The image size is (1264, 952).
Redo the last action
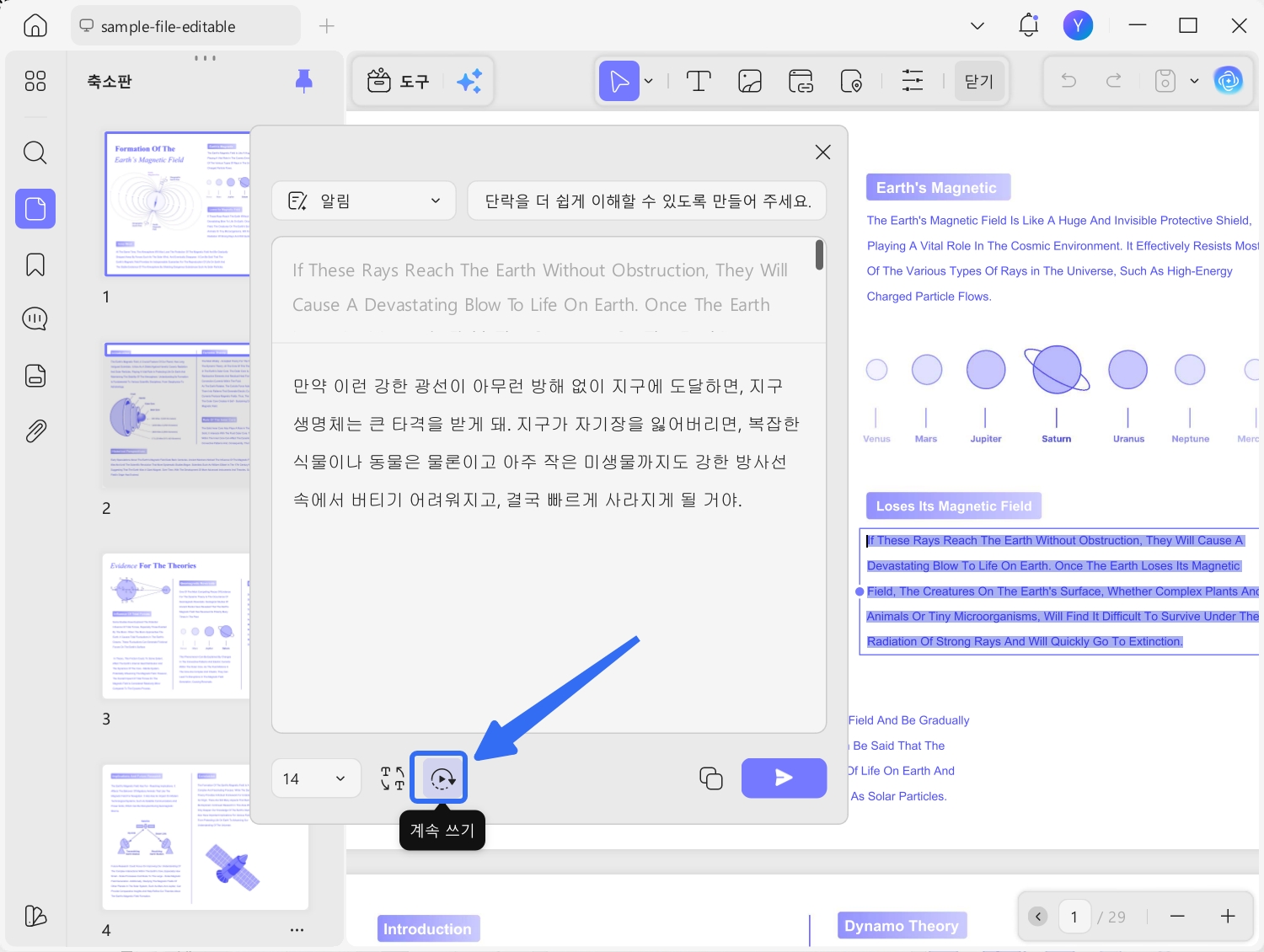[1114, 80]
